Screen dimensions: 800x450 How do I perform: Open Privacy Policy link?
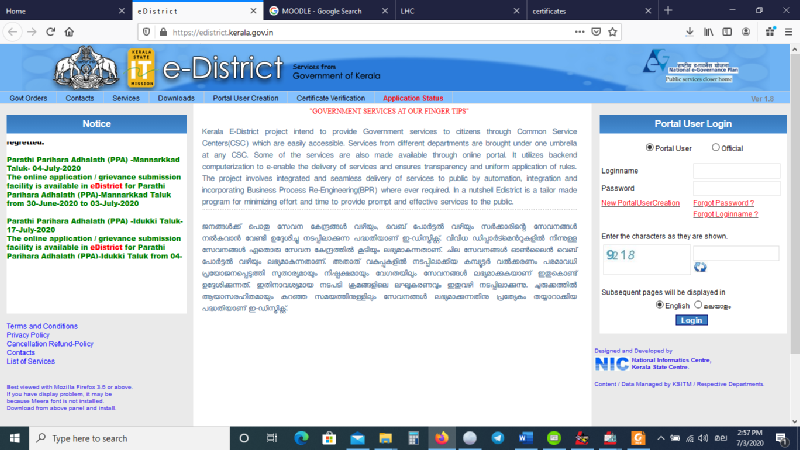tap(28, 335)
